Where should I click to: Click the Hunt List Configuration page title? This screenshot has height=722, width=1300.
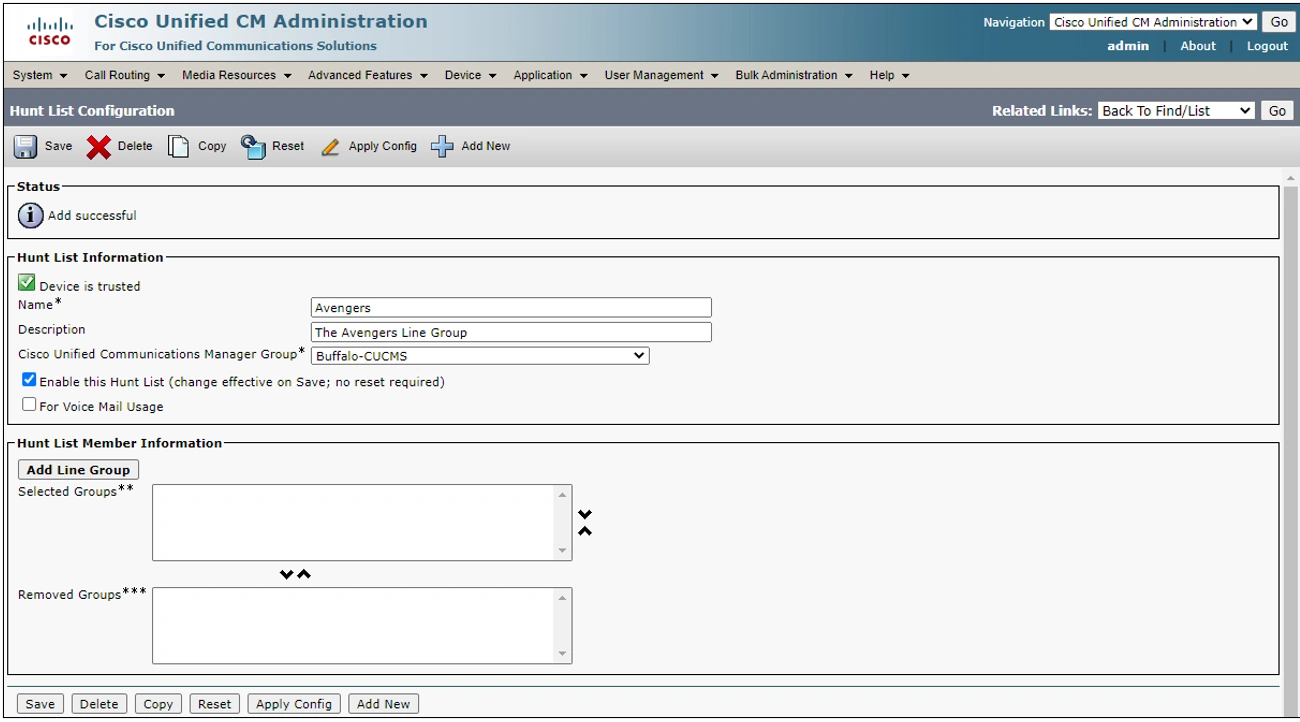[92, 111]
